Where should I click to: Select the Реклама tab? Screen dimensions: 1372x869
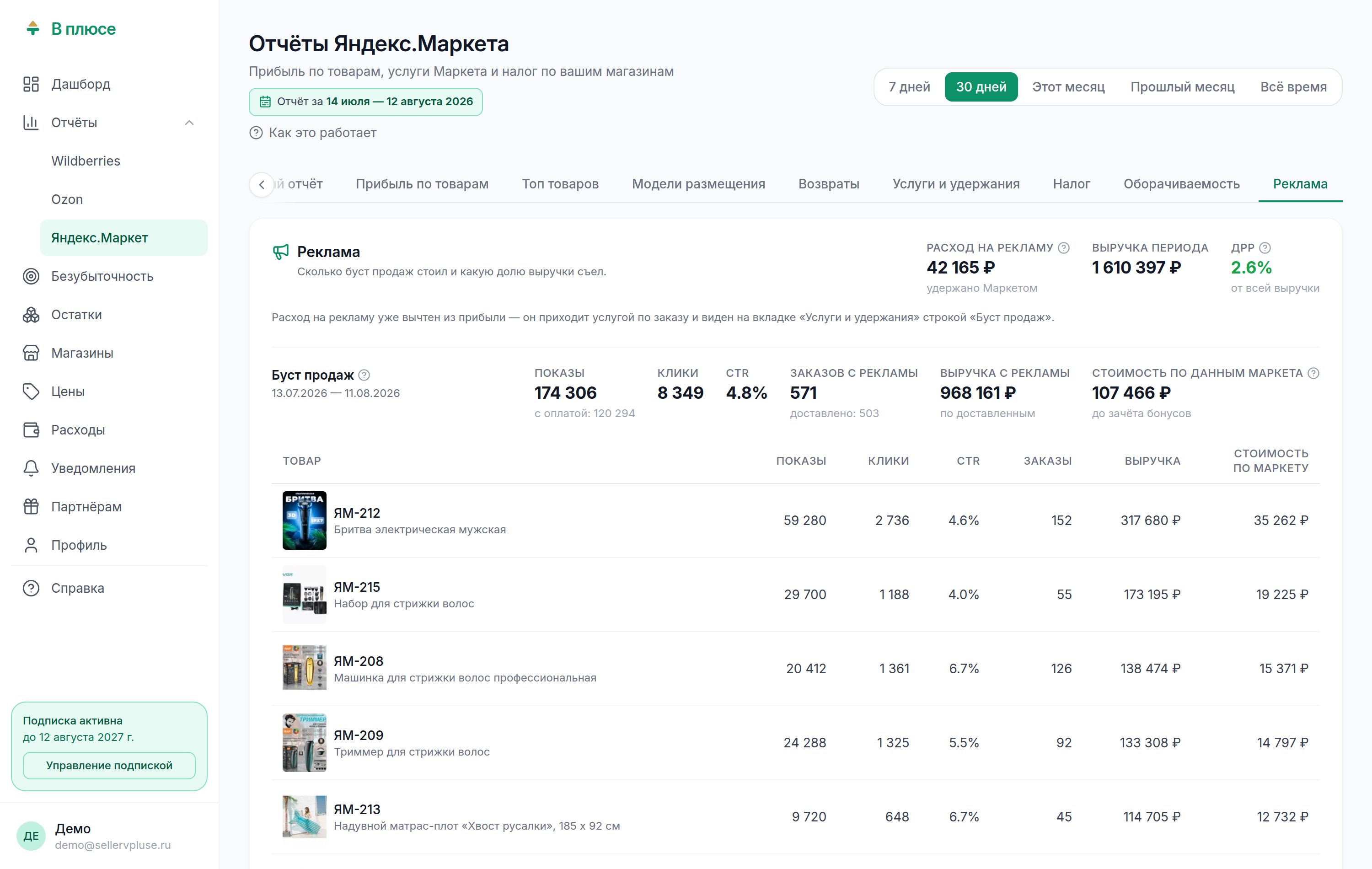[1300, 184]
